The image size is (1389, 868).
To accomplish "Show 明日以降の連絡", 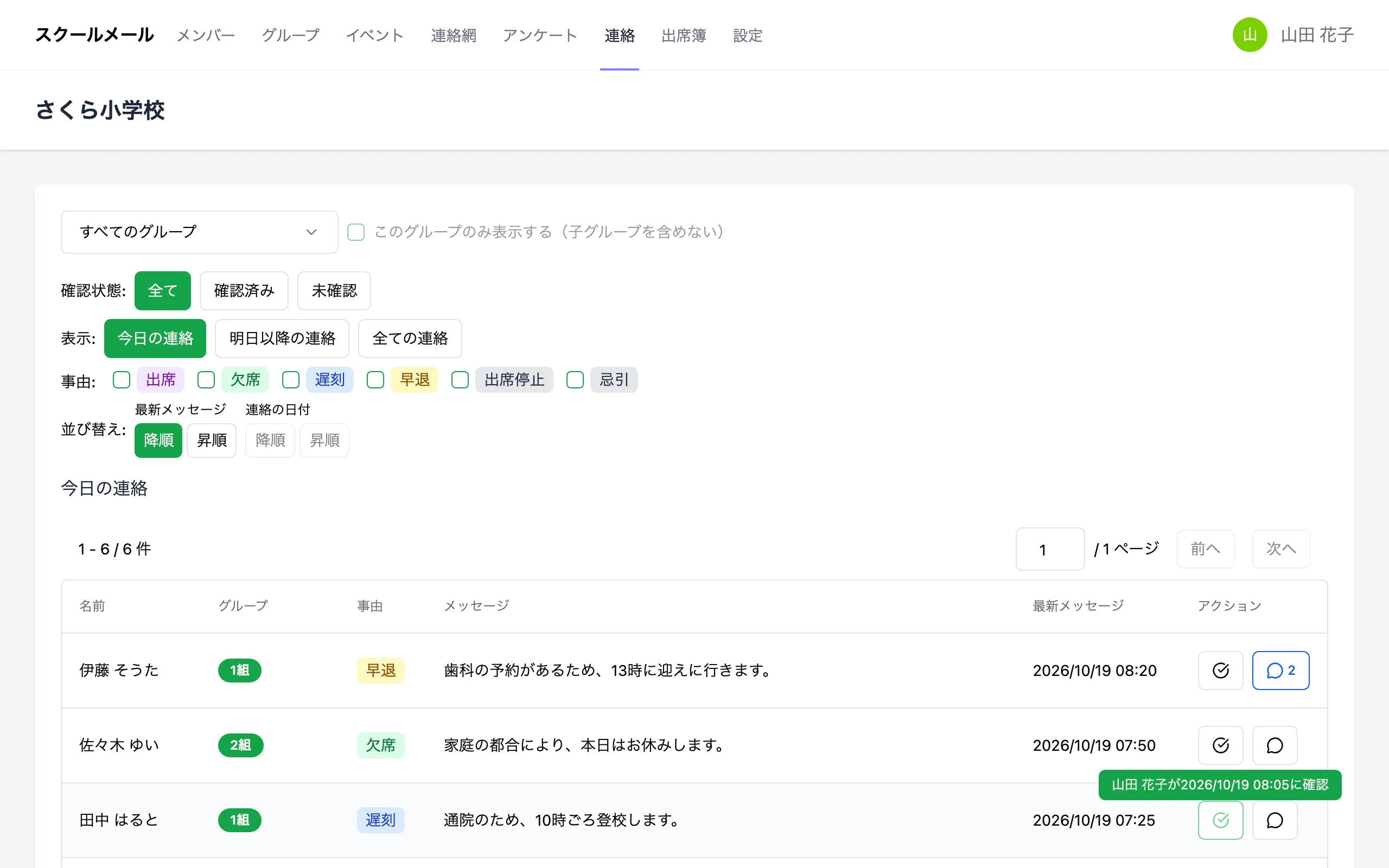I will point(282,338).
